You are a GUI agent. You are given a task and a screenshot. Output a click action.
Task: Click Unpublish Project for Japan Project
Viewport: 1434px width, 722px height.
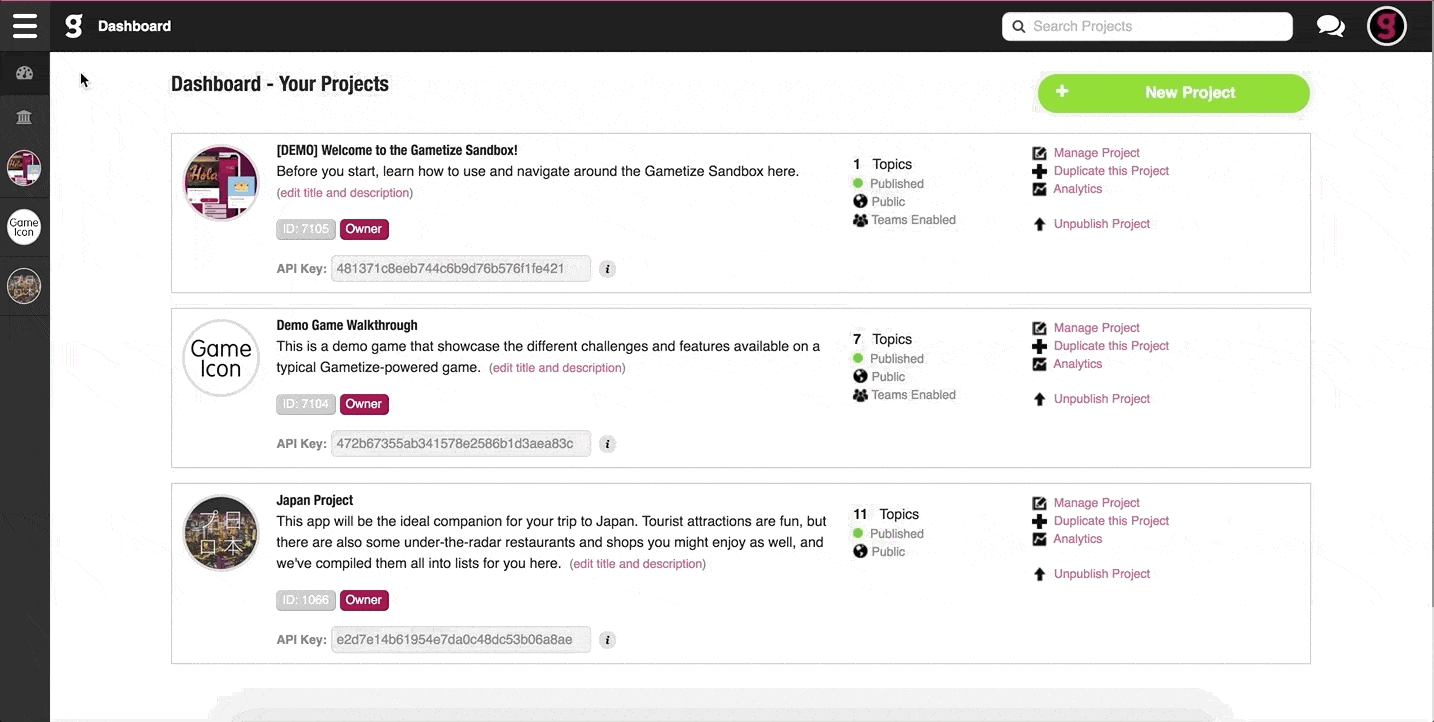tap(1102, 574)
